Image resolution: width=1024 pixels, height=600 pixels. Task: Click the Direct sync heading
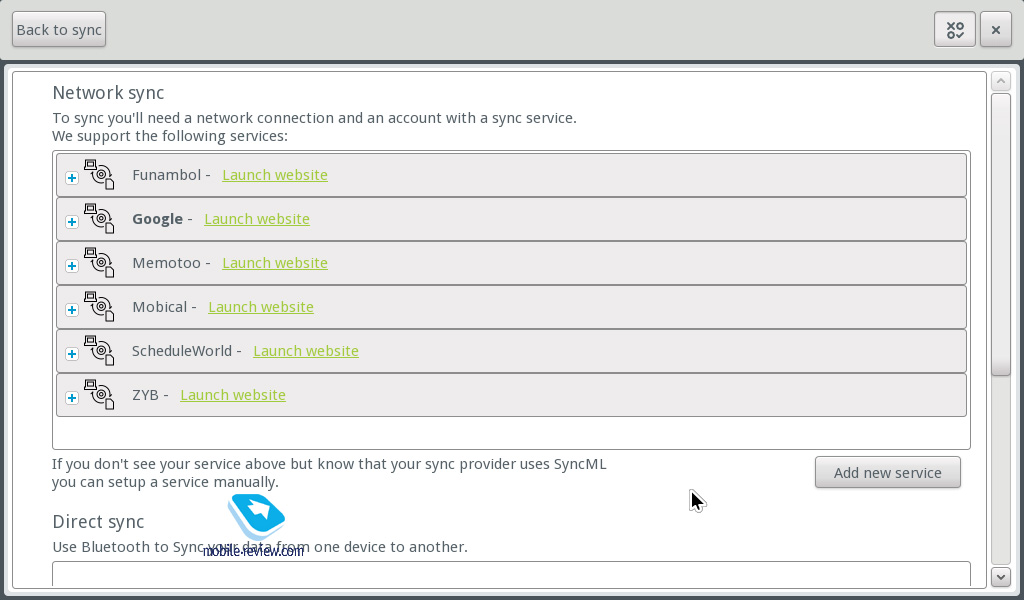pos(98,522)
